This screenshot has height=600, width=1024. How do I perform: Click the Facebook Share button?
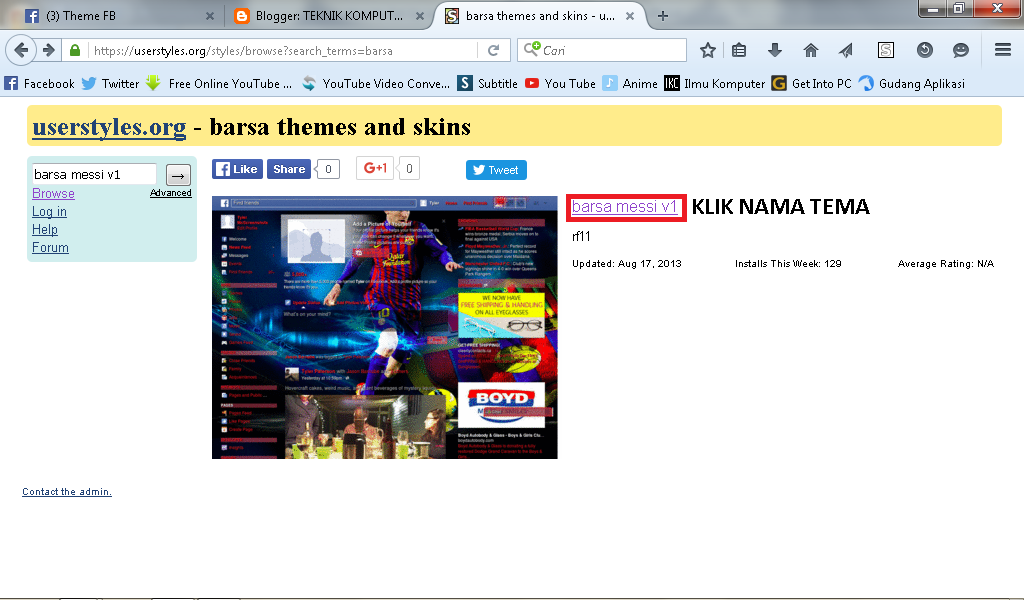(289, 169)
